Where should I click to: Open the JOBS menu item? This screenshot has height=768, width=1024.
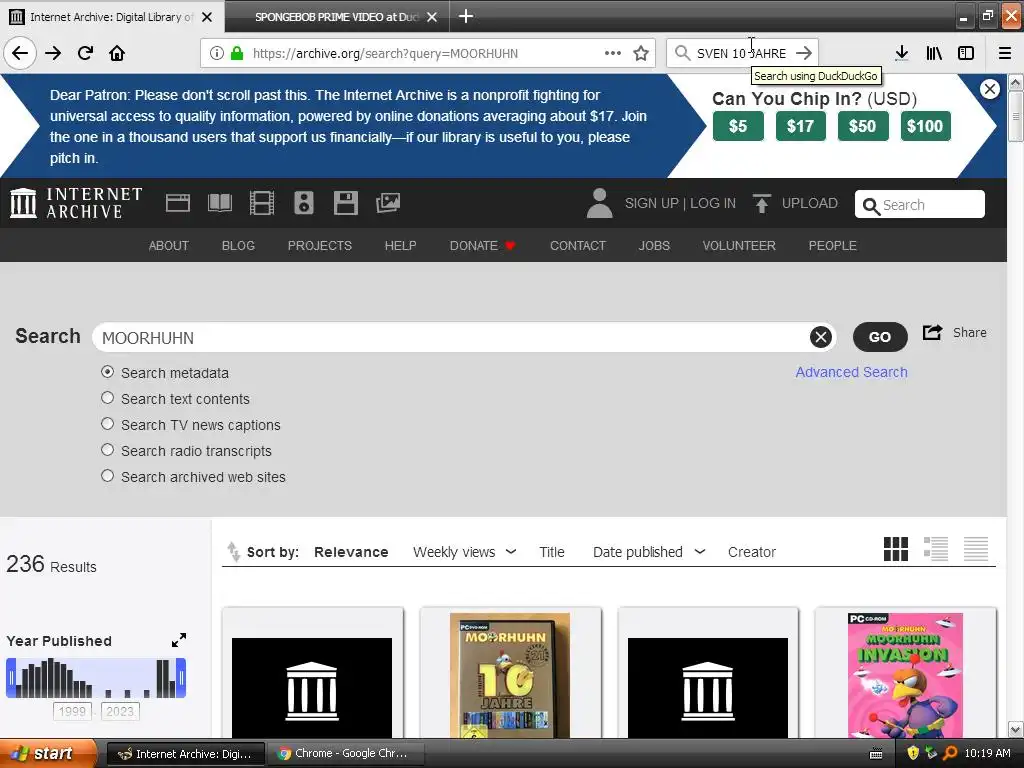(654, 246)
